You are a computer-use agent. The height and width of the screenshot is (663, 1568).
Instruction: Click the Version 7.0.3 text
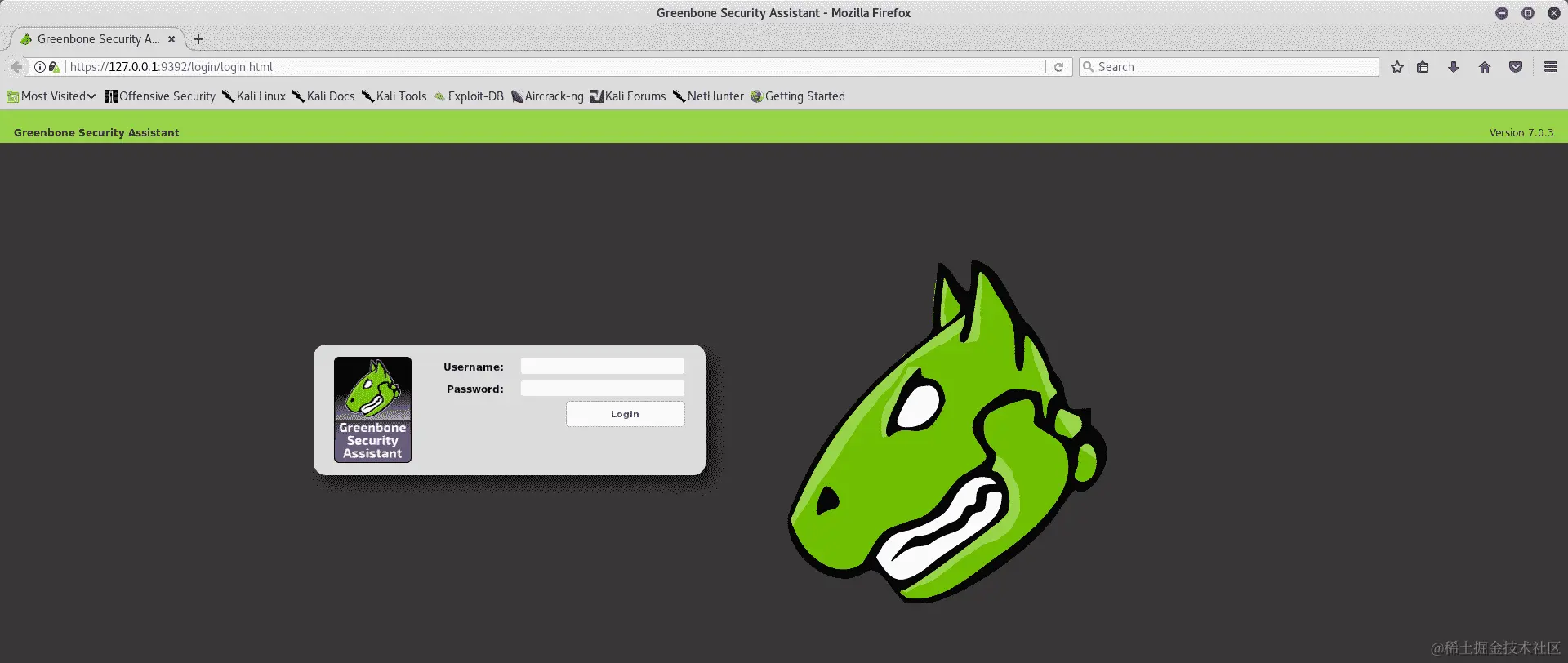(1521, 132)
